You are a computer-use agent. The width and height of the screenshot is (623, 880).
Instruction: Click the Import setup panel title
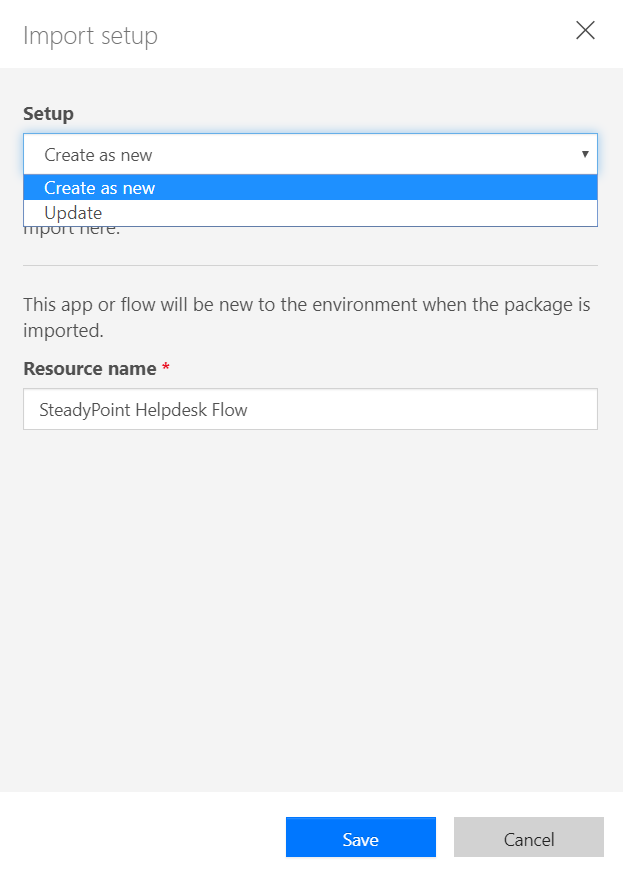90,36
